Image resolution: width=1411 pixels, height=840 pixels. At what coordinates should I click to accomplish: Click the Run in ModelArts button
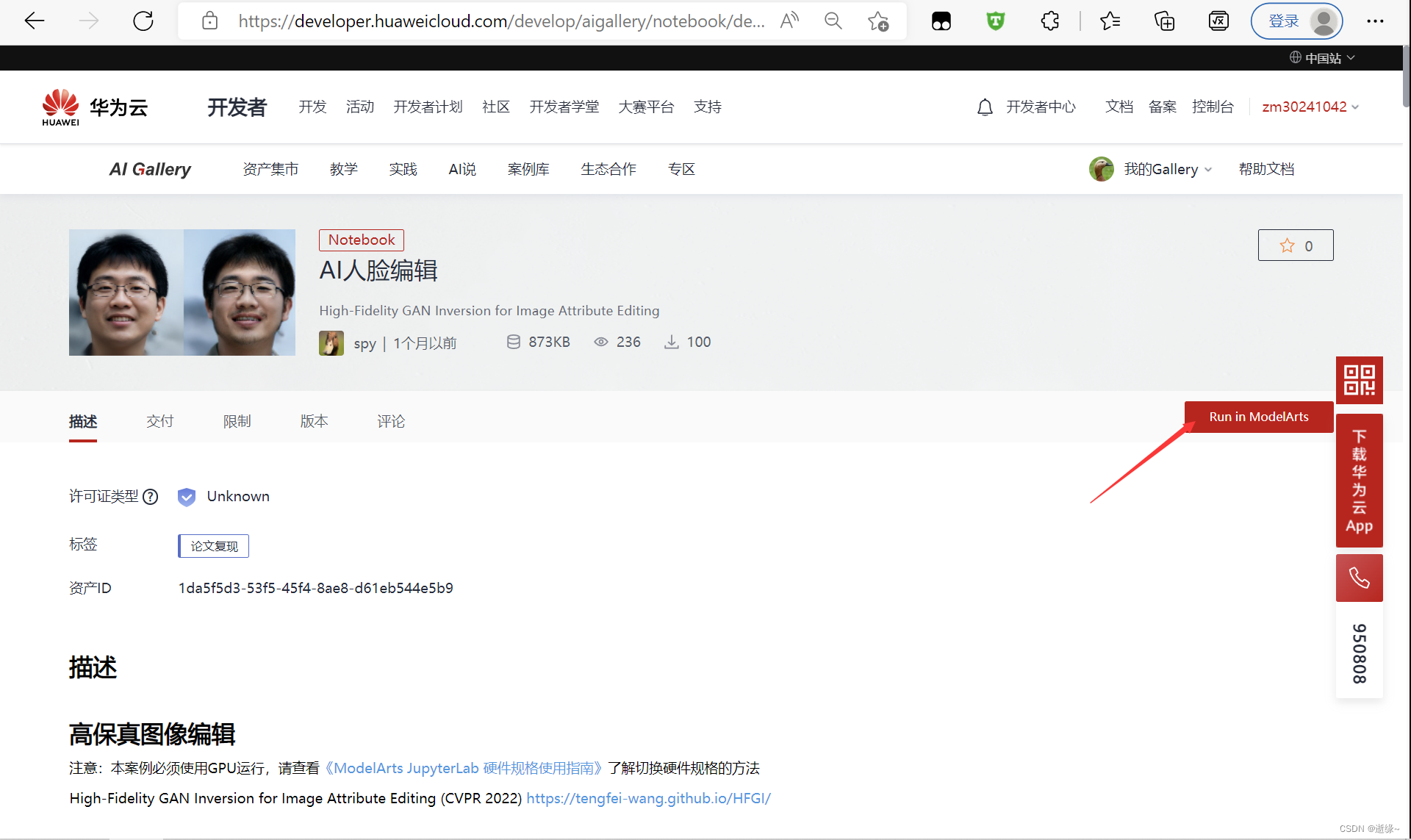coord(1258,417)
